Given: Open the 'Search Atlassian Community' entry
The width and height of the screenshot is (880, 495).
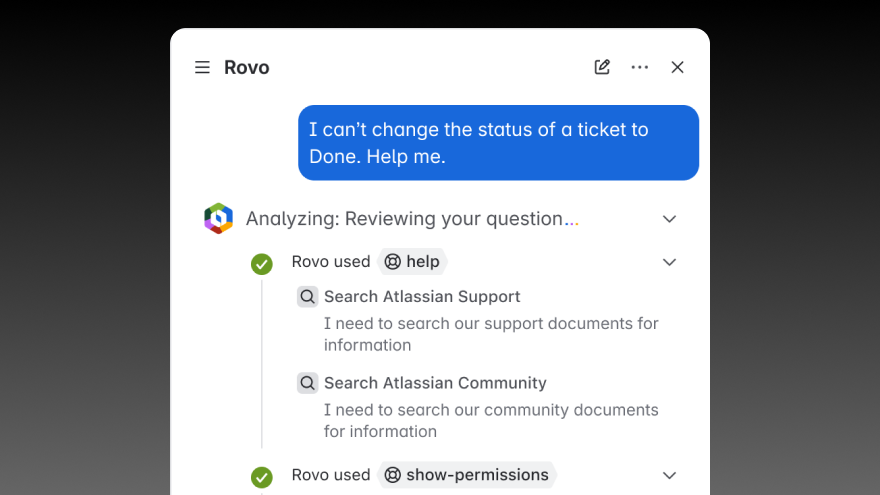Looking at the screenshot, I should coord(435,383).
